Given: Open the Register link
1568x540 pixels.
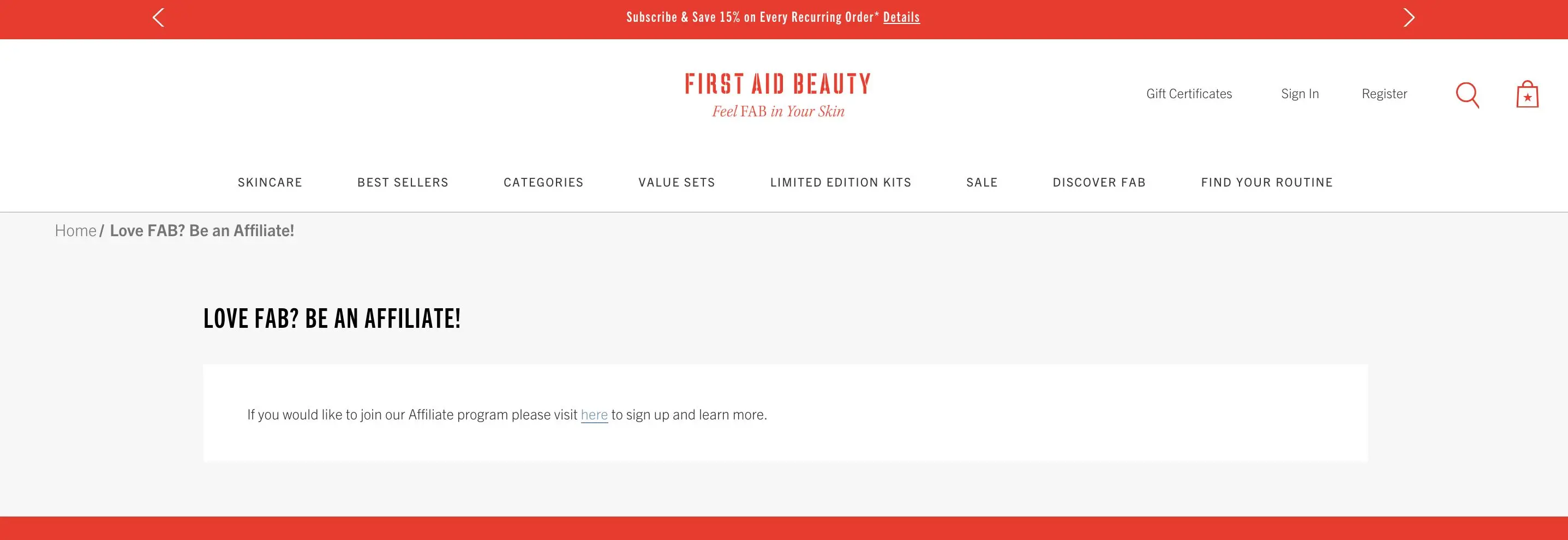Looking at the screenshot, I should (x=1384, y=94).
